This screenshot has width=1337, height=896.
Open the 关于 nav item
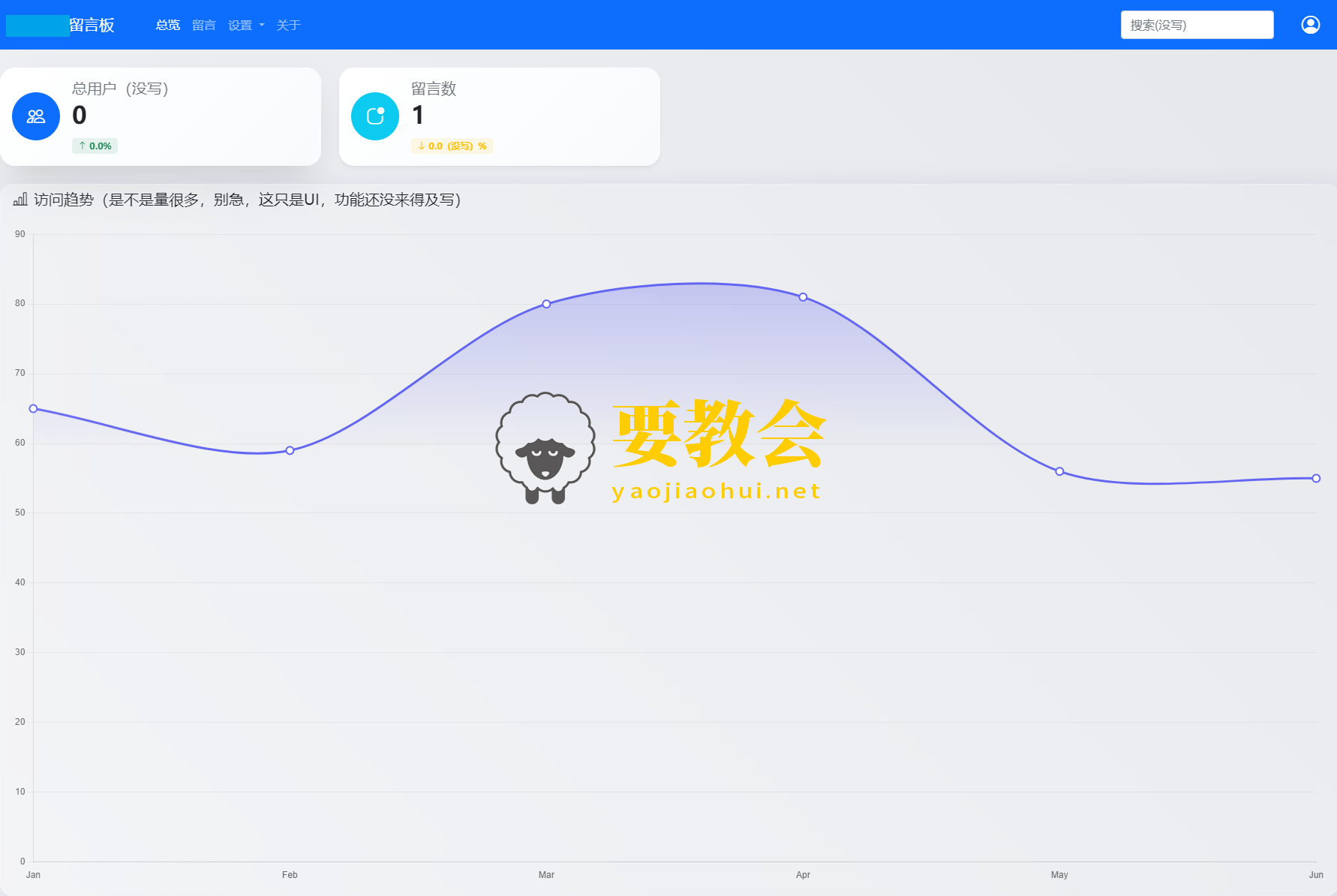288,25
